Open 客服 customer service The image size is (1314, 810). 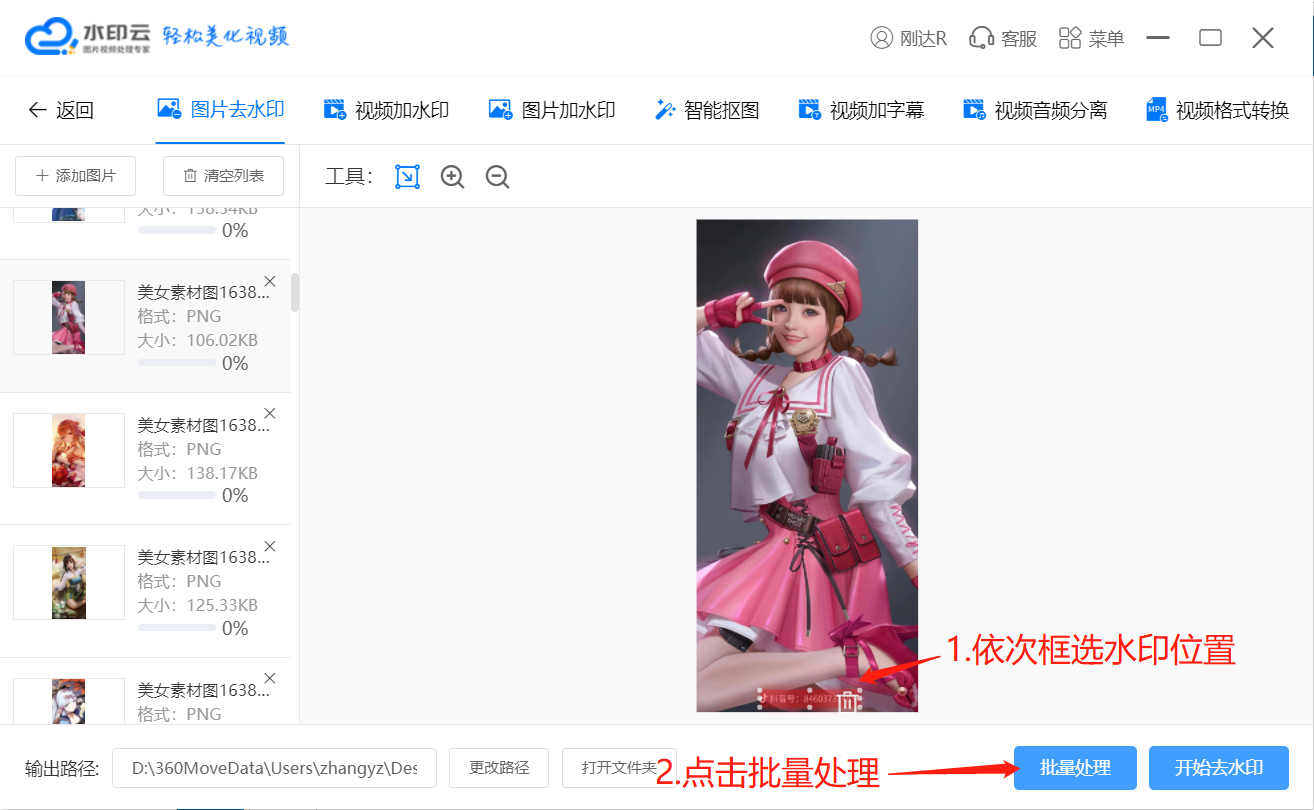[x=1004, y=38]
